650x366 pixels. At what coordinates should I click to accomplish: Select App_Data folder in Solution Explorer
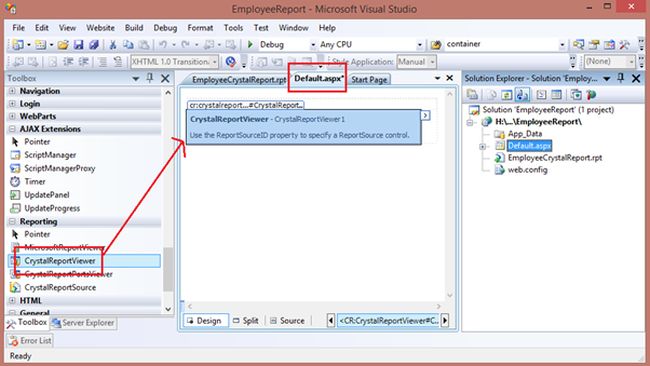525,133
